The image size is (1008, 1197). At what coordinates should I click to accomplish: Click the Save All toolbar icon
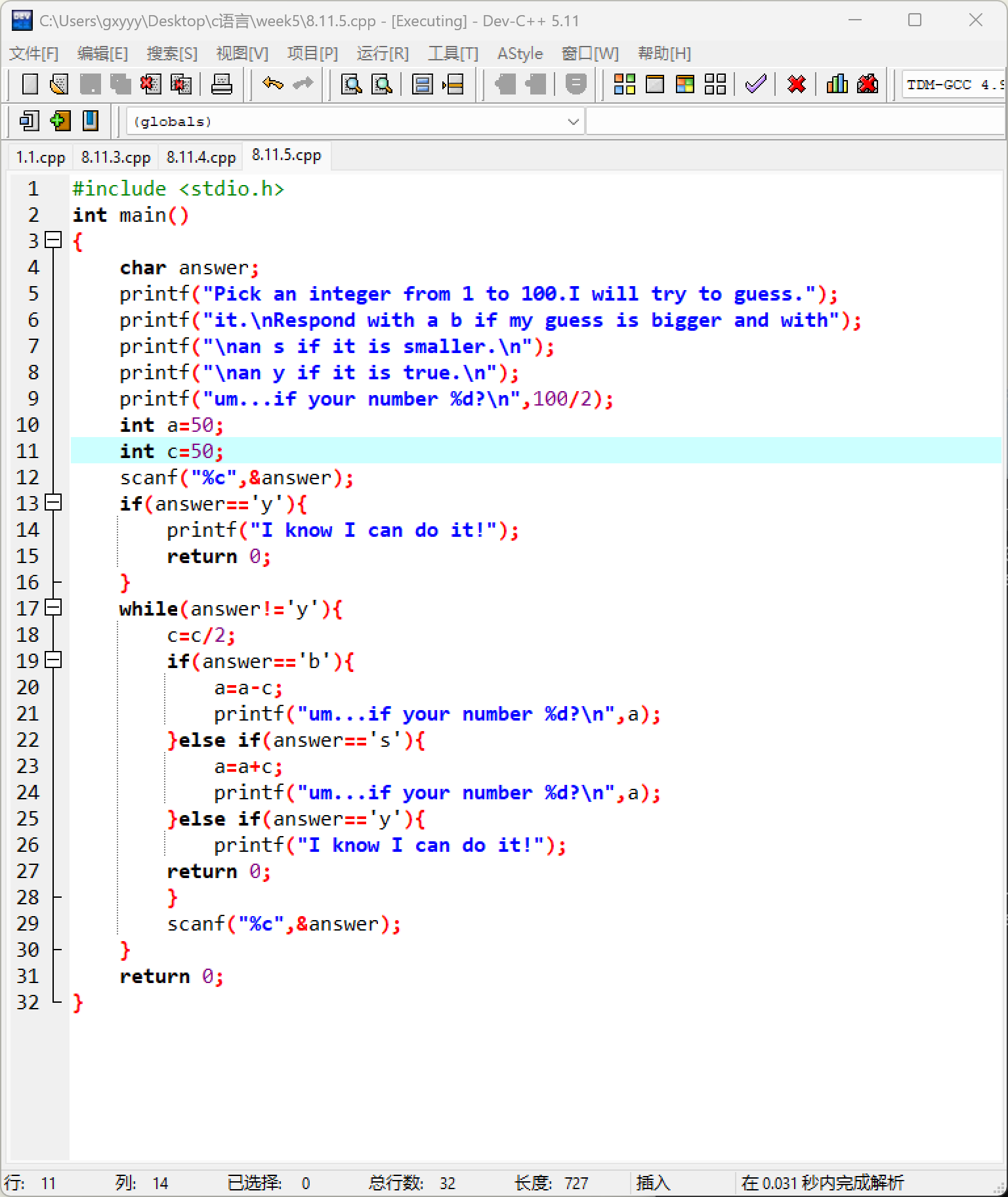(120, 84)
